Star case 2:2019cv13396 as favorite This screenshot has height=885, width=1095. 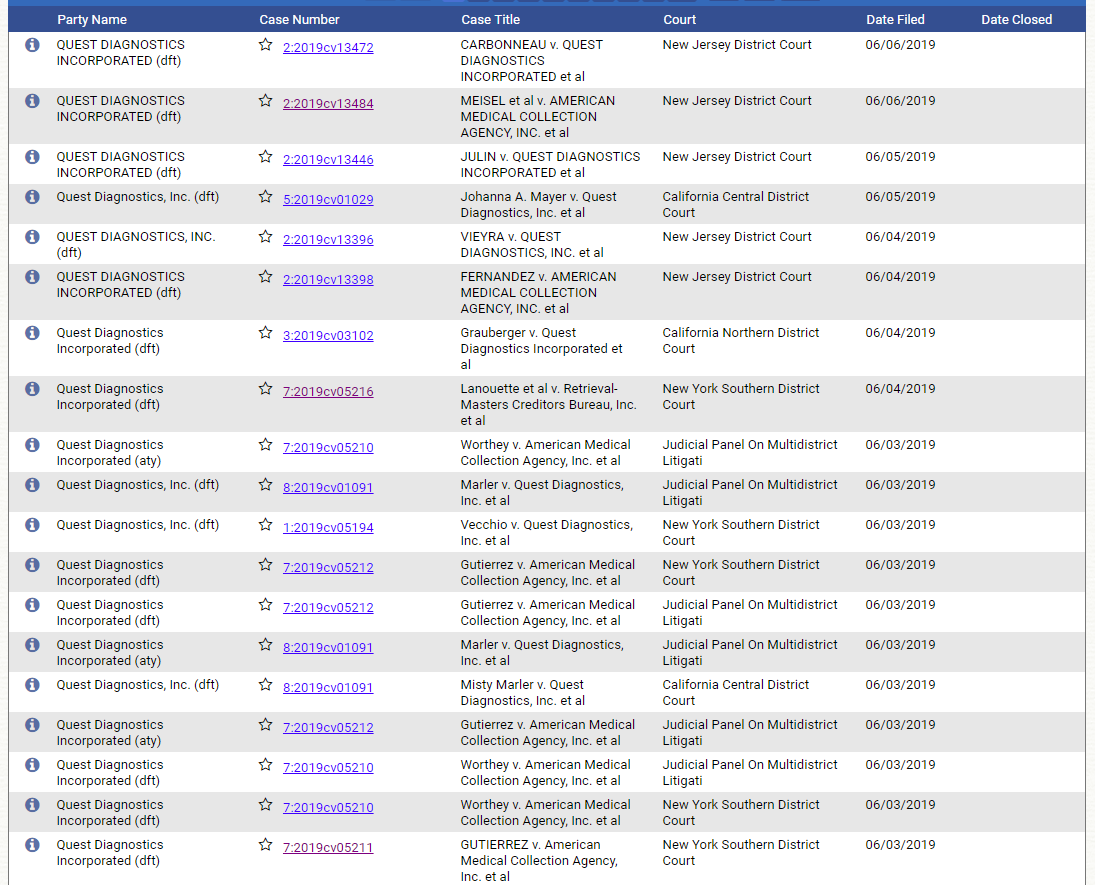pyautogui.click(x=265, y=237)
